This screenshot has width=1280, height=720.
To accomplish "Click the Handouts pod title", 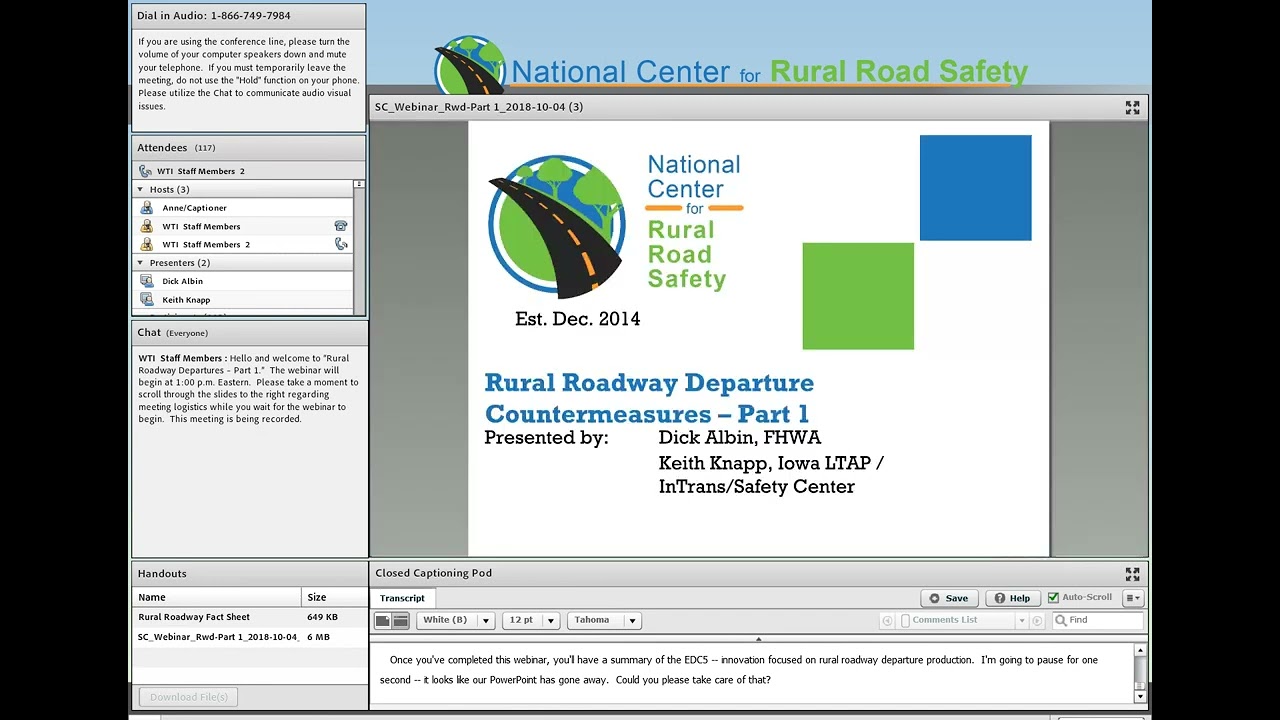I will 162,574.
